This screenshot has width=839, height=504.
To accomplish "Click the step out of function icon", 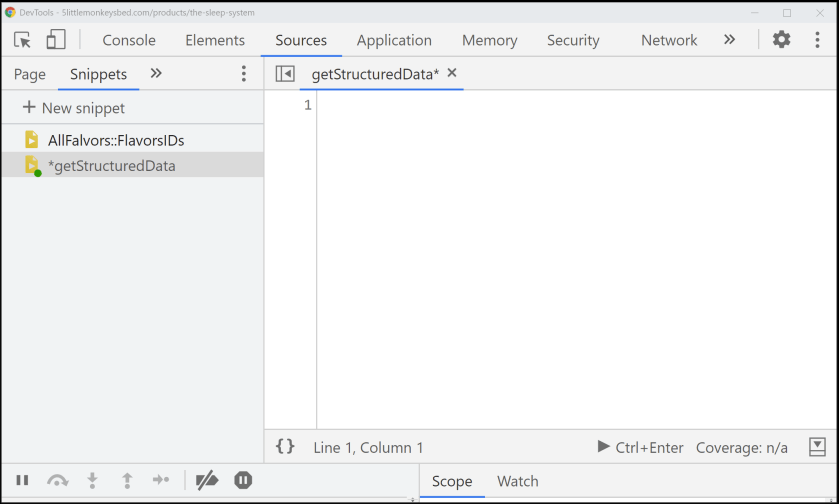I will (x=127, y=481).
